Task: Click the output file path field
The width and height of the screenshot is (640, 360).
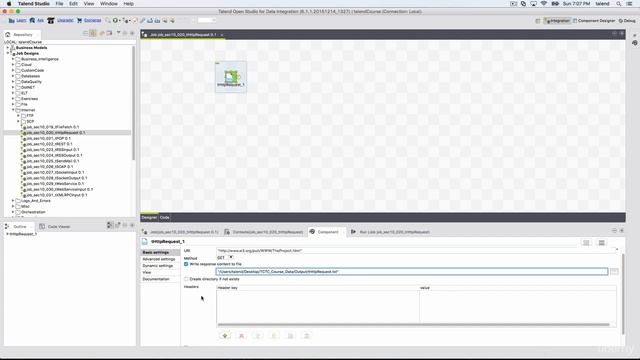Action: pyautogui.click(x=411, y=271)
